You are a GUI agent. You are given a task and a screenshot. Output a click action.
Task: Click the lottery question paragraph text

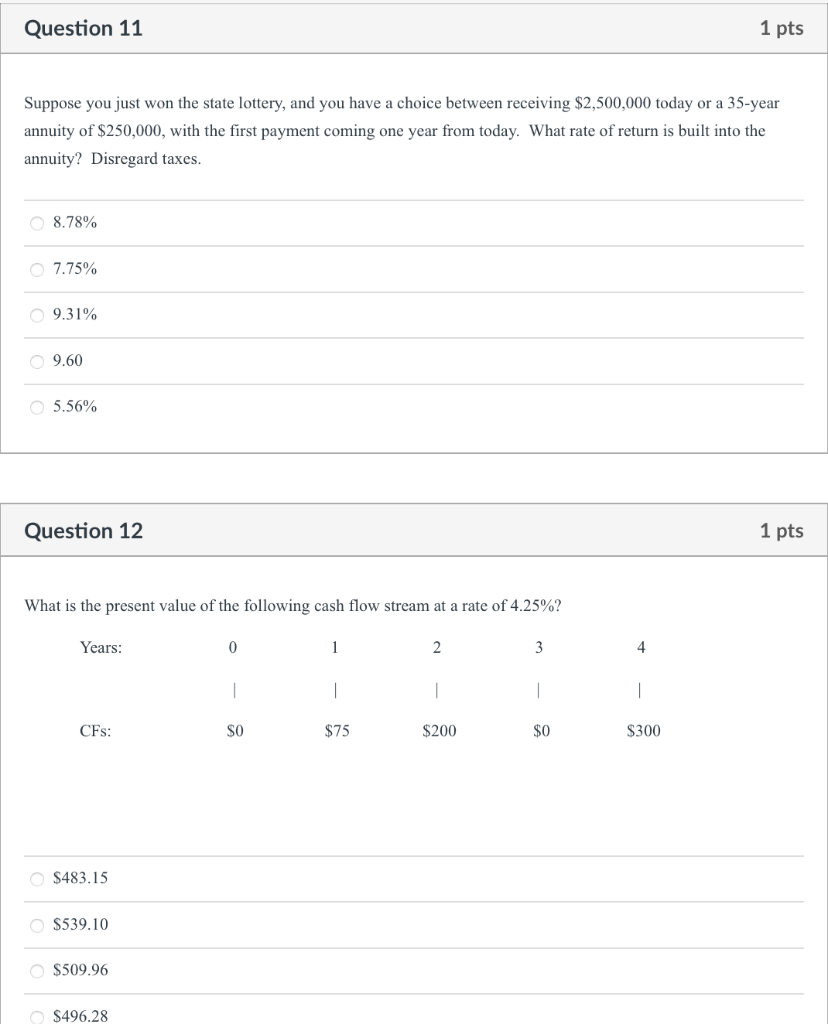[x=400, y=131]
